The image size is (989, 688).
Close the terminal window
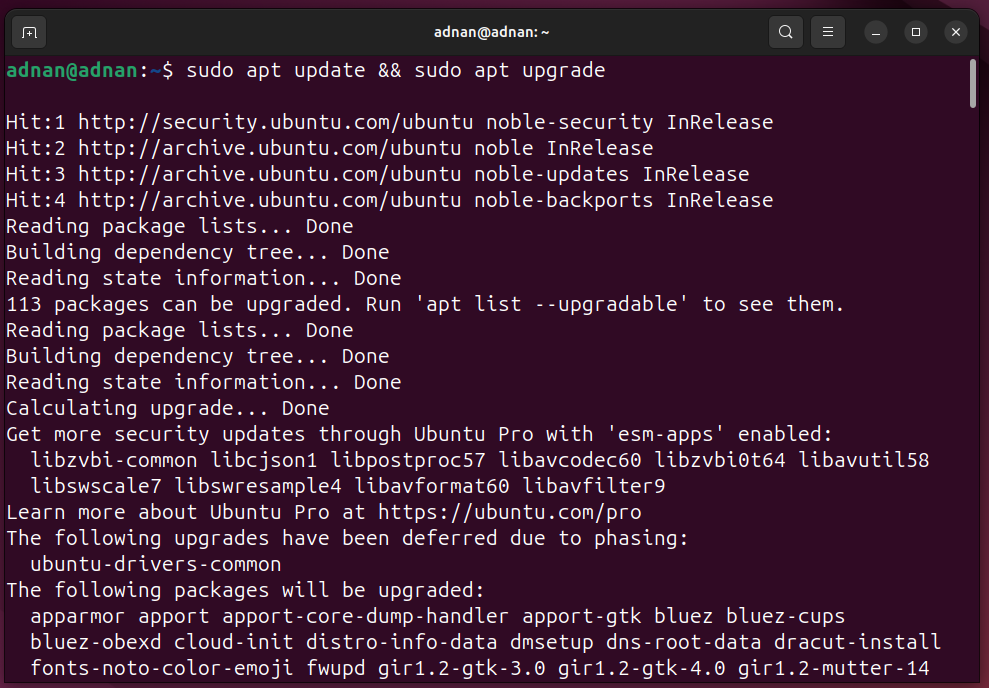tap(956, 32)
